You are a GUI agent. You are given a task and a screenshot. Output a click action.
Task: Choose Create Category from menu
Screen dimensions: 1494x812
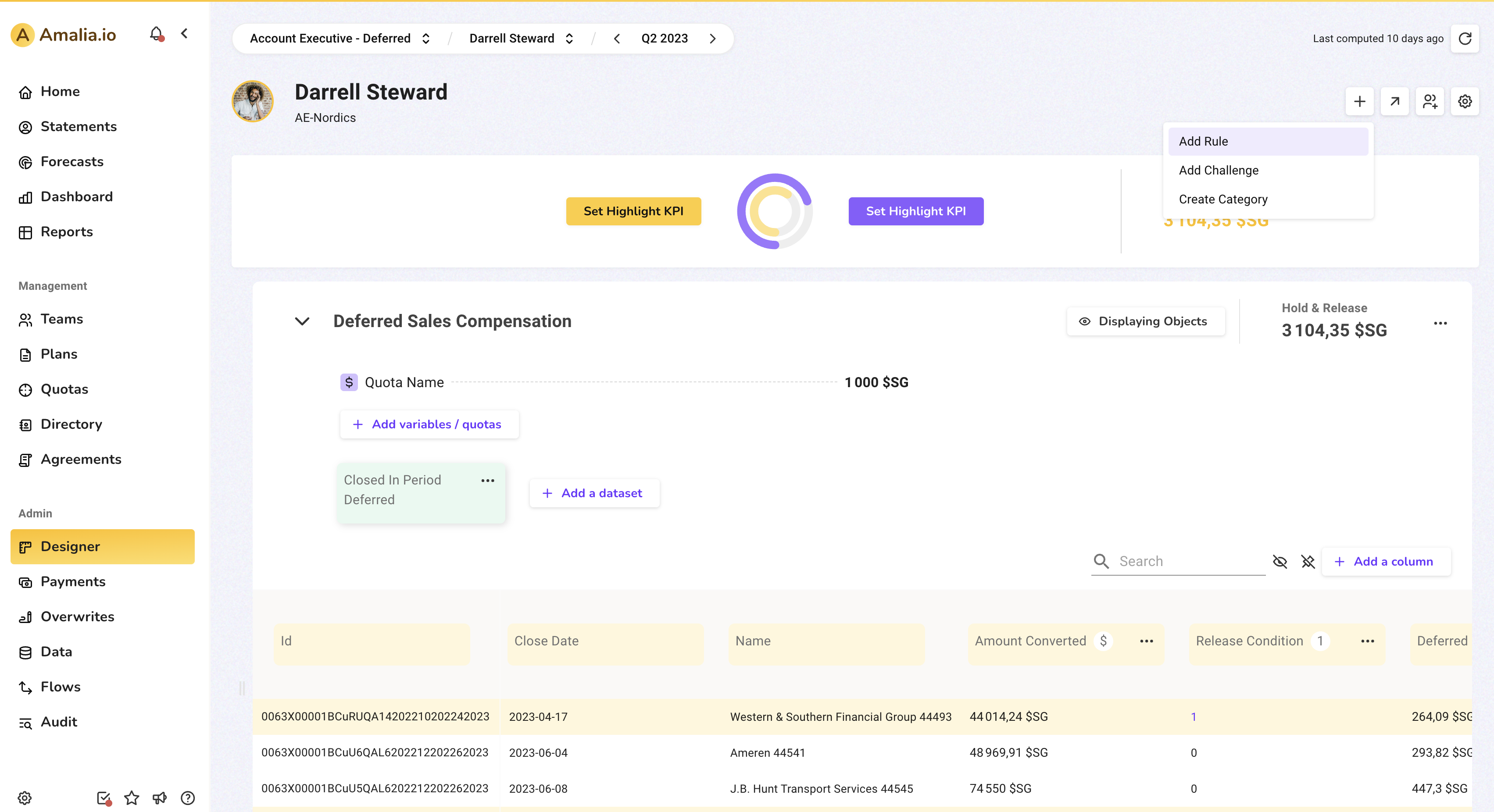[1222, 199]
